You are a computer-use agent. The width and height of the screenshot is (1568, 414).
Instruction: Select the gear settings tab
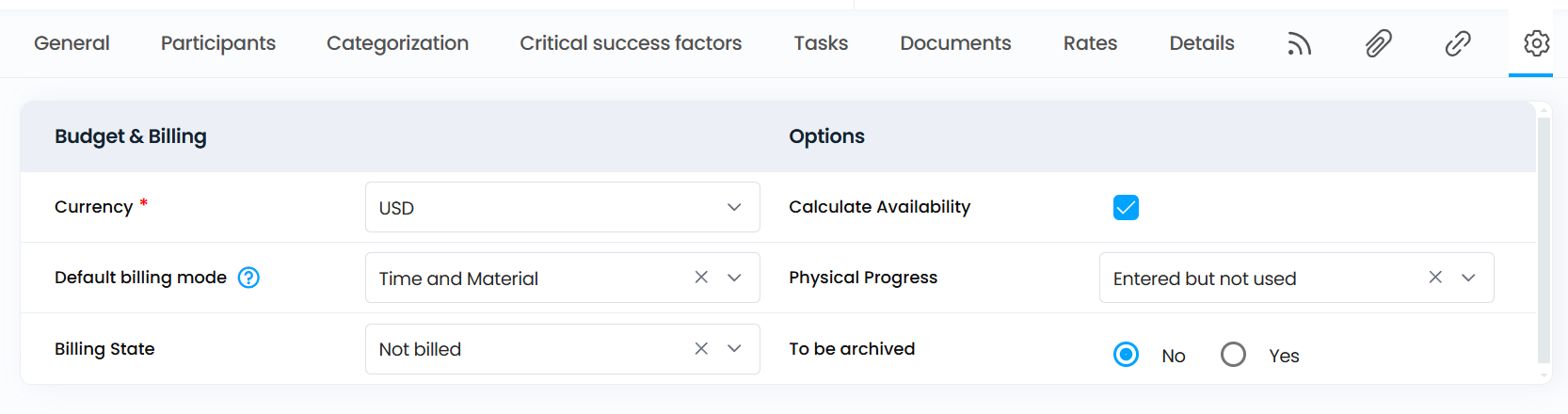click(1537, 43)
